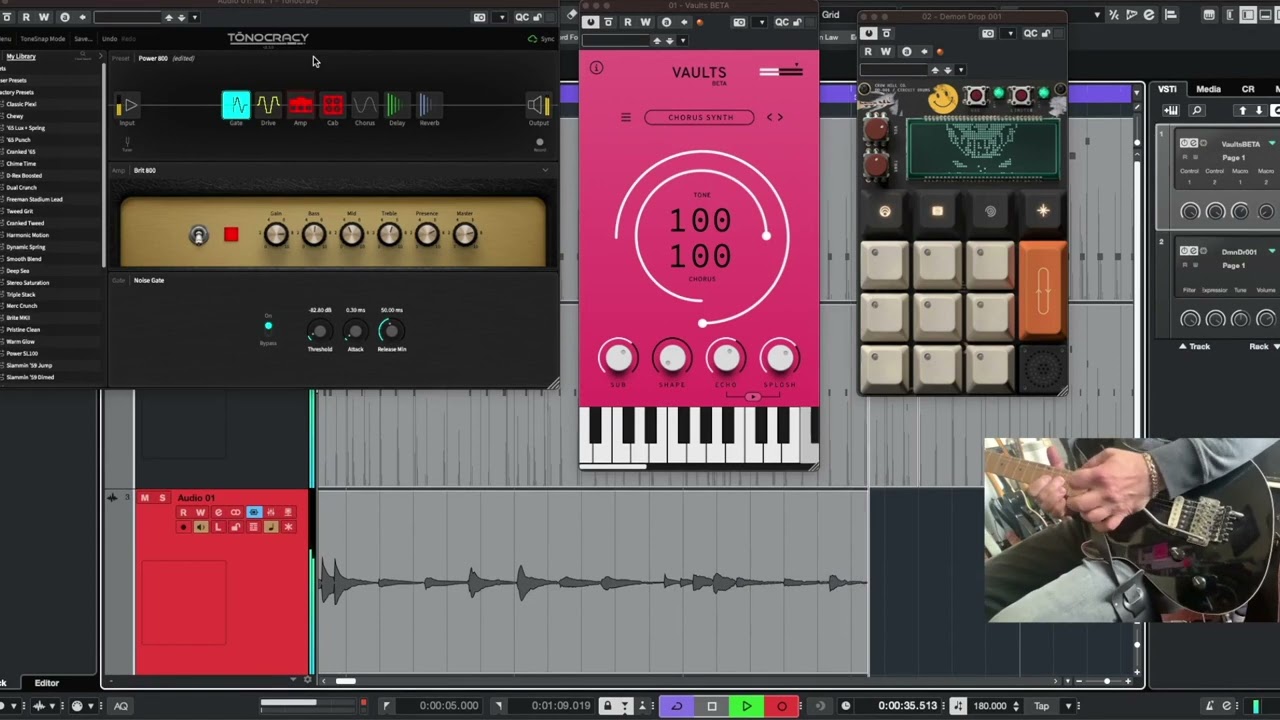Click the Tap tempo button
This screenshot has height=720, width=1280.
click(x=1042, y=706)
